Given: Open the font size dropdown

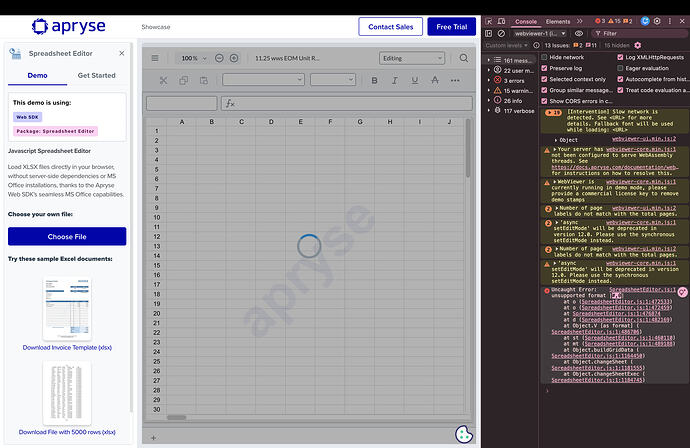Looking at the screenshot, I should coord(333,80).
